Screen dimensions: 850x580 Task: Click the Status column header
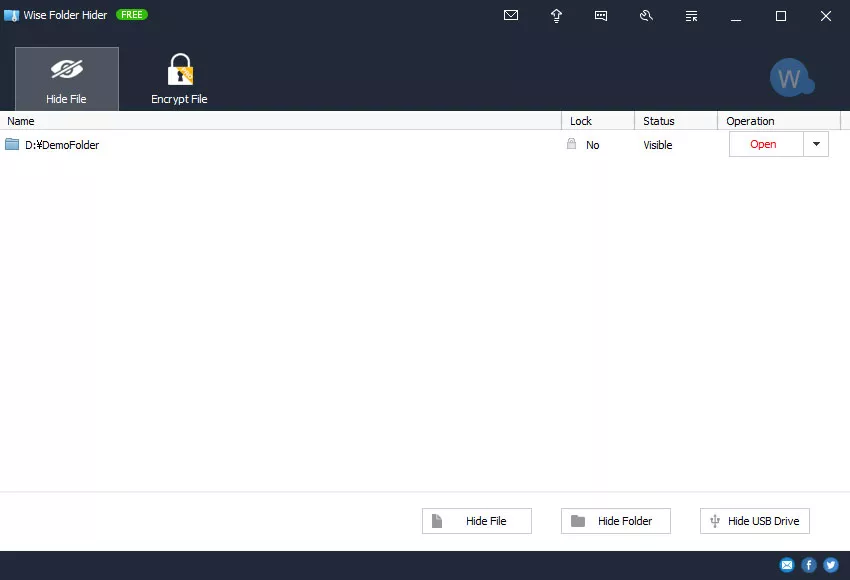pos(676,121)
